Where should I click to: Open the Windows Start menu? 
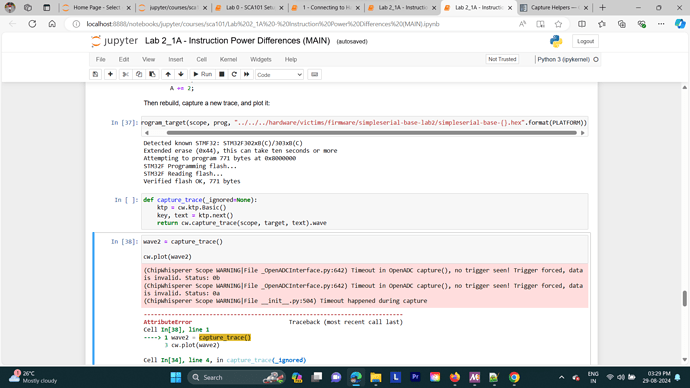[x=176, y=377]
